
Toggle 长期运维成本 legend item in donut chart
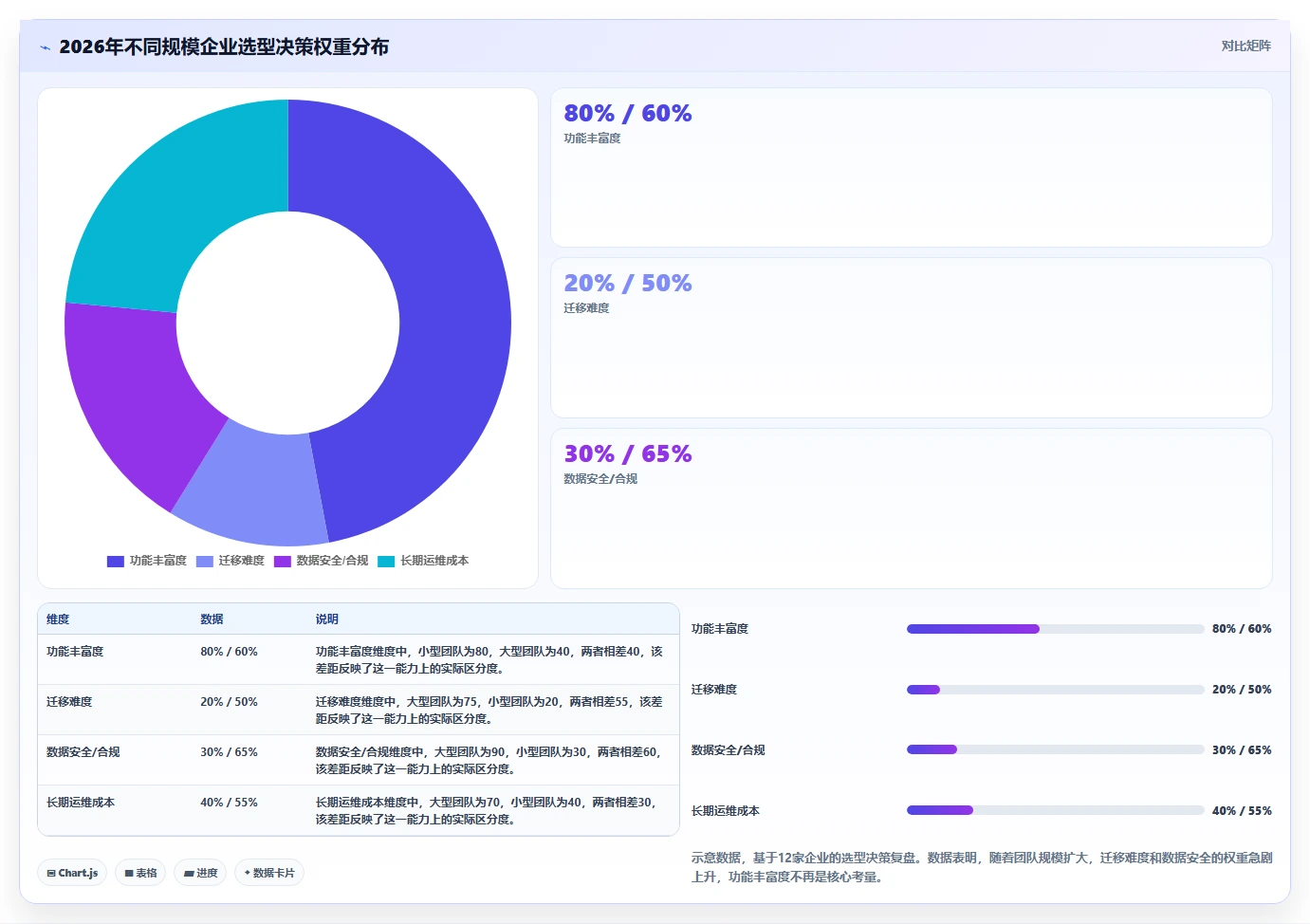point(423,561)
